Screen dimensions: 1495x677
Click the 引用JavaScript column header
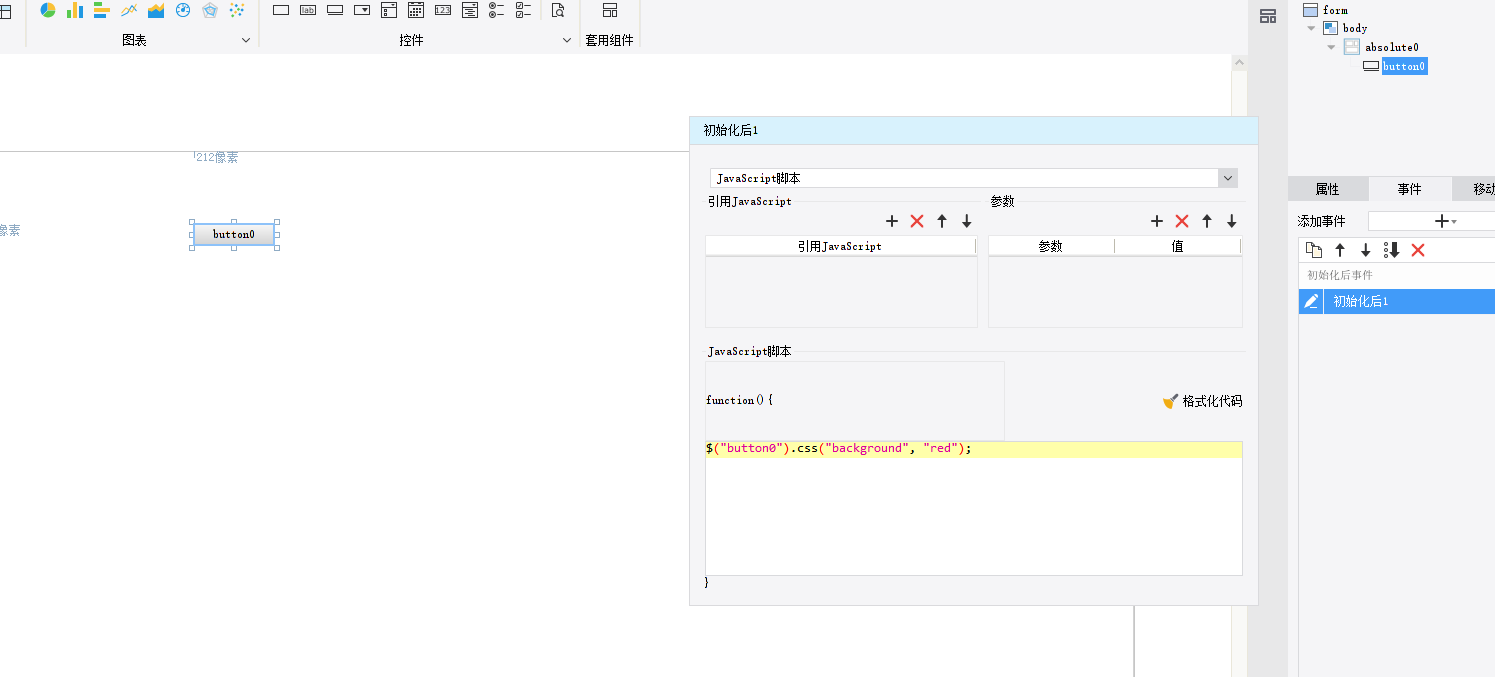click(840, 246)
